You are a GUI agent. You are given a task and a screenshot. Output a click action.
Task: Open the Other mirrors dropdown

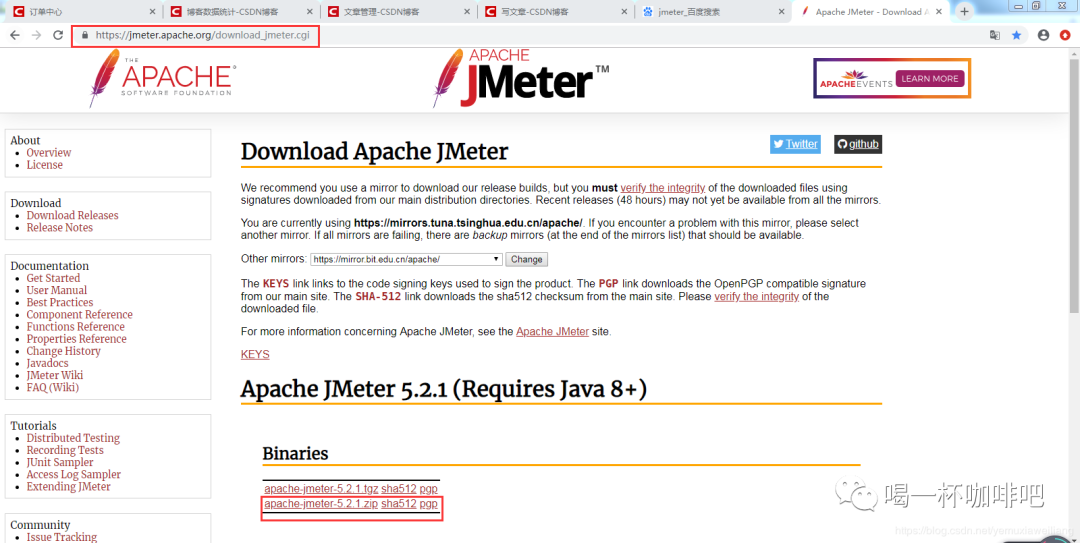click(406, 260)
